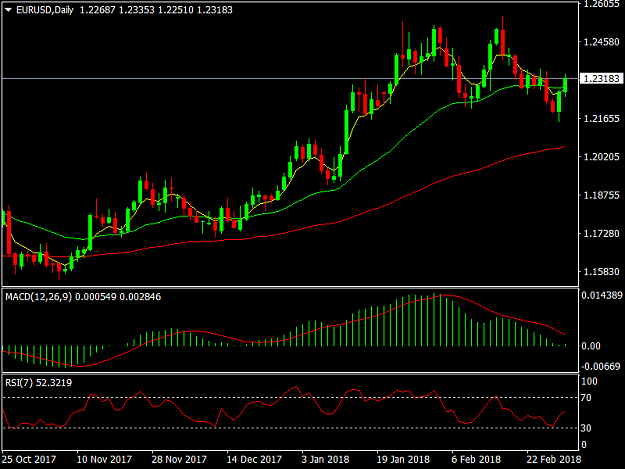This screenshot has height=469, width=625.
Task: Click the 28 Nov 2017 date label
Action: pos(179,459)
